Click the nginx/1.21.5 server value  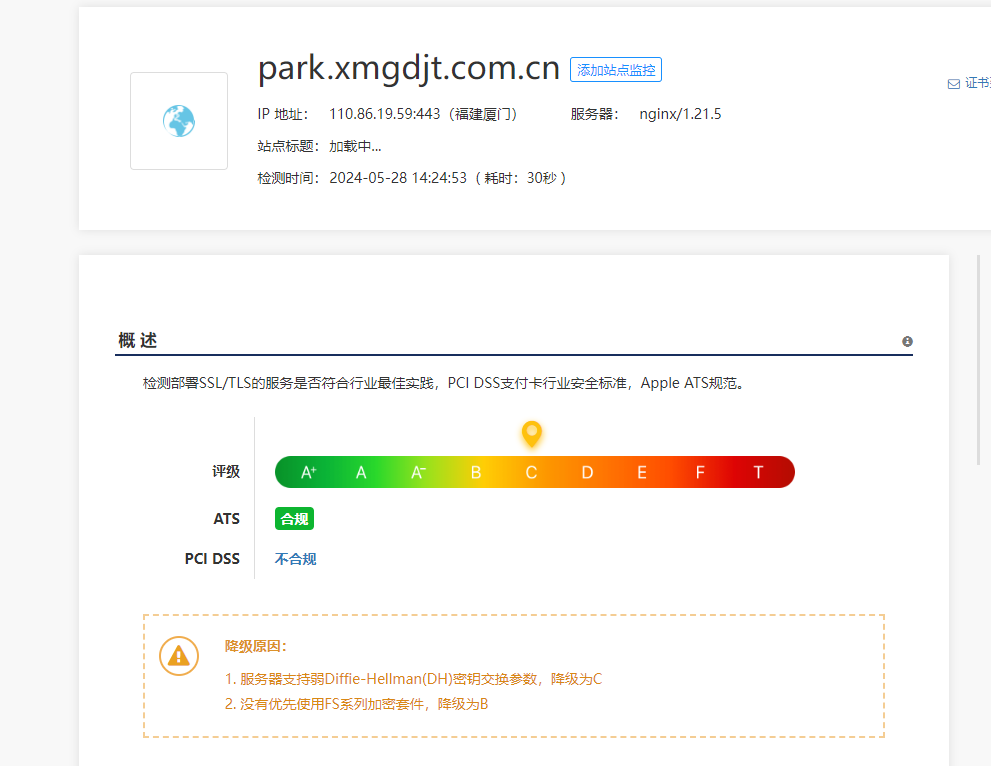point(680,114)
